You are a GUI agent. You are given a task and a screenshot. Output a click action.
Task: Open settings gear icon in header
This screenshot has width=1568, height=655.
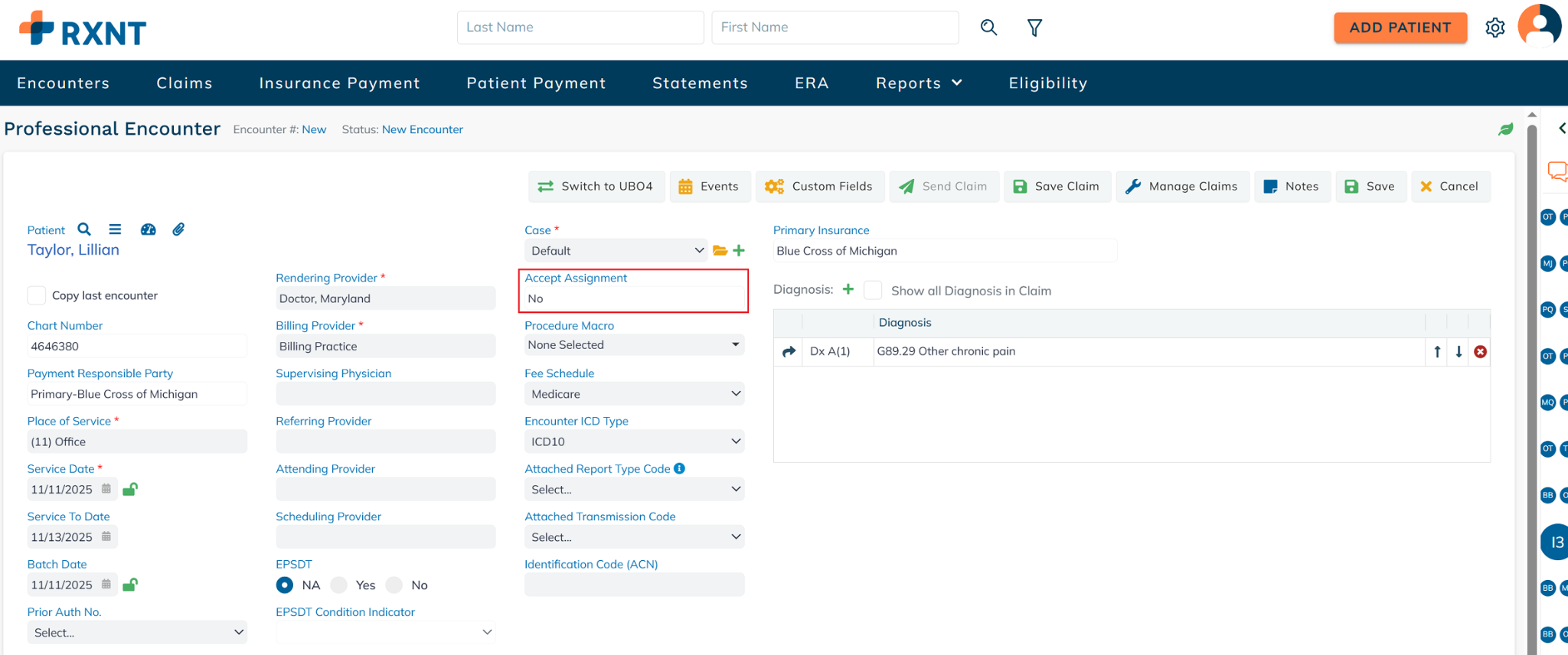pyautogui.click(x=1494, y=28)
